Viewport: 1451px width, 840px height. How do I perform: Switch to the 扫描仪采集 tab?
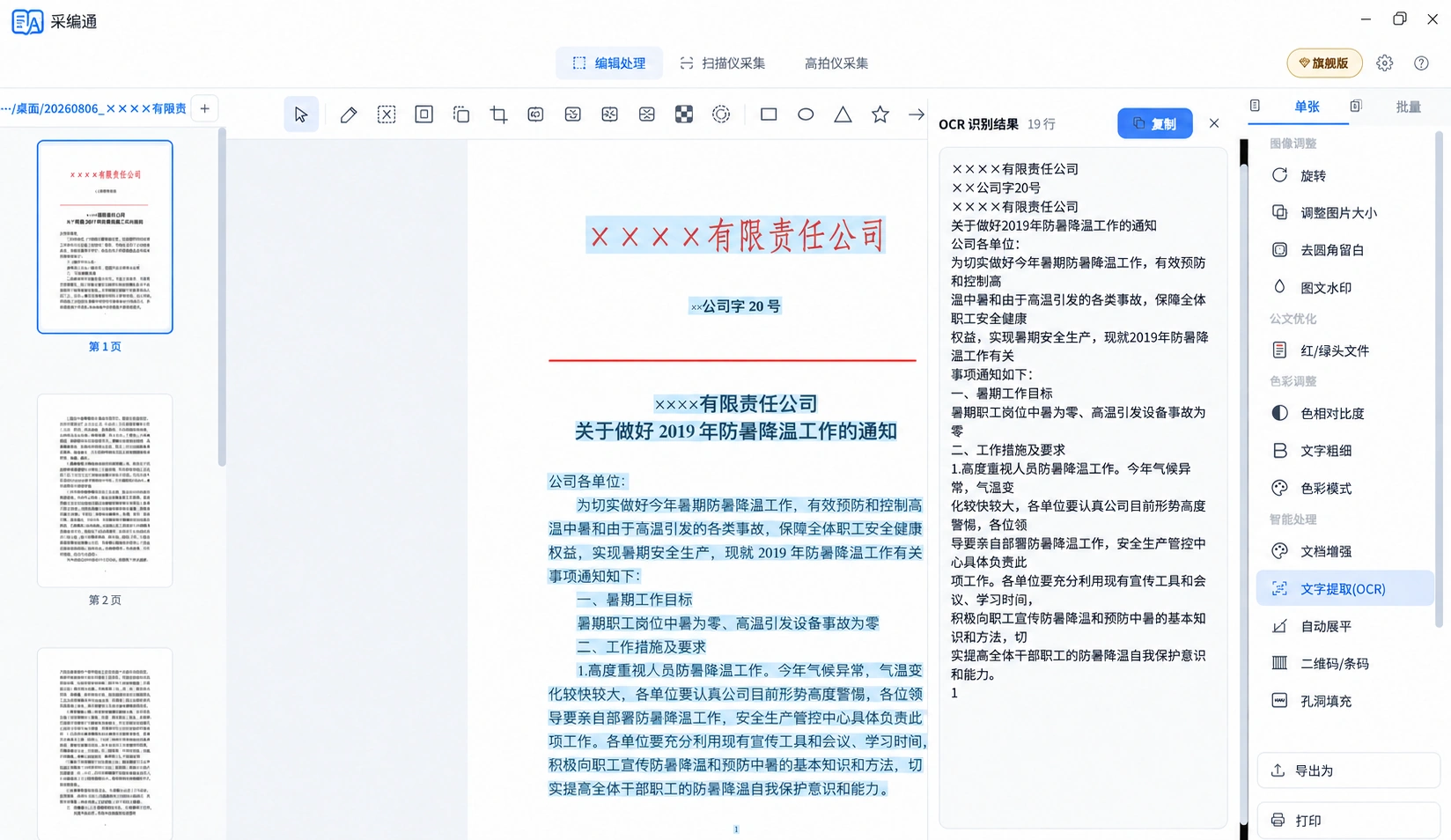coord(723,63)
